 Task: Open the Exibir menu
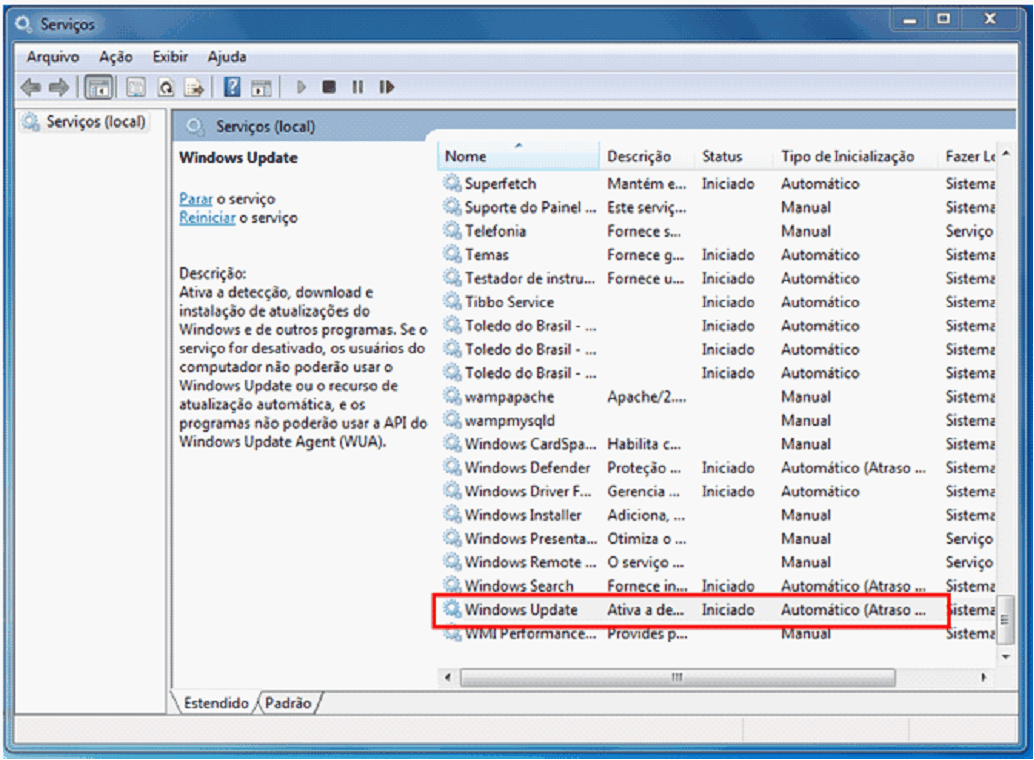pyautogui.click(x=170, y=57)
